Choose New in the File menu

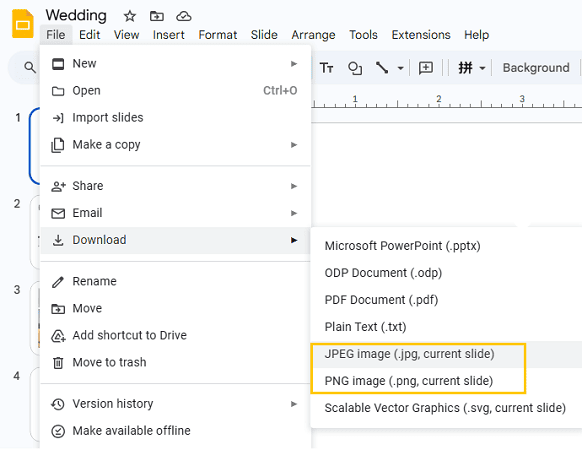click(175, 64)
